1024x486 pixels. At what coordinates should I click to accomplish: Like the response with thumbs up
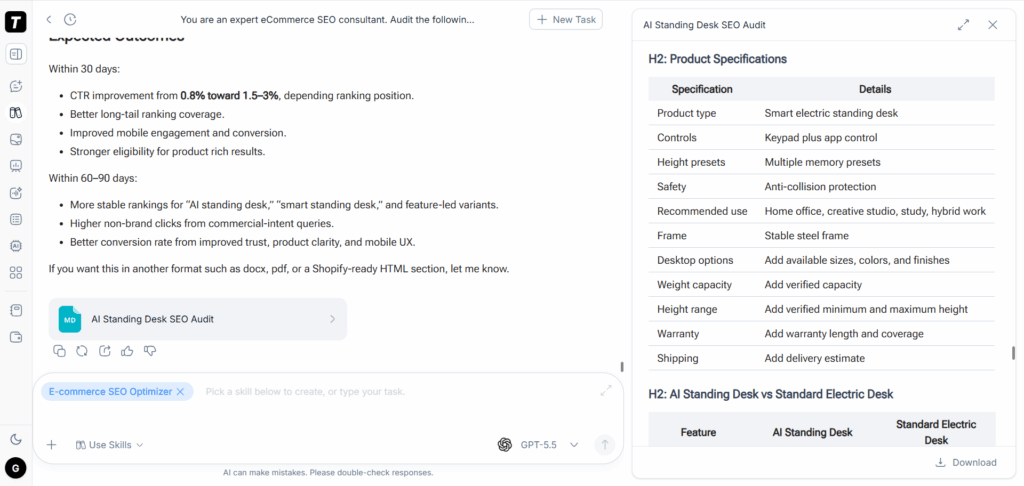127,351
